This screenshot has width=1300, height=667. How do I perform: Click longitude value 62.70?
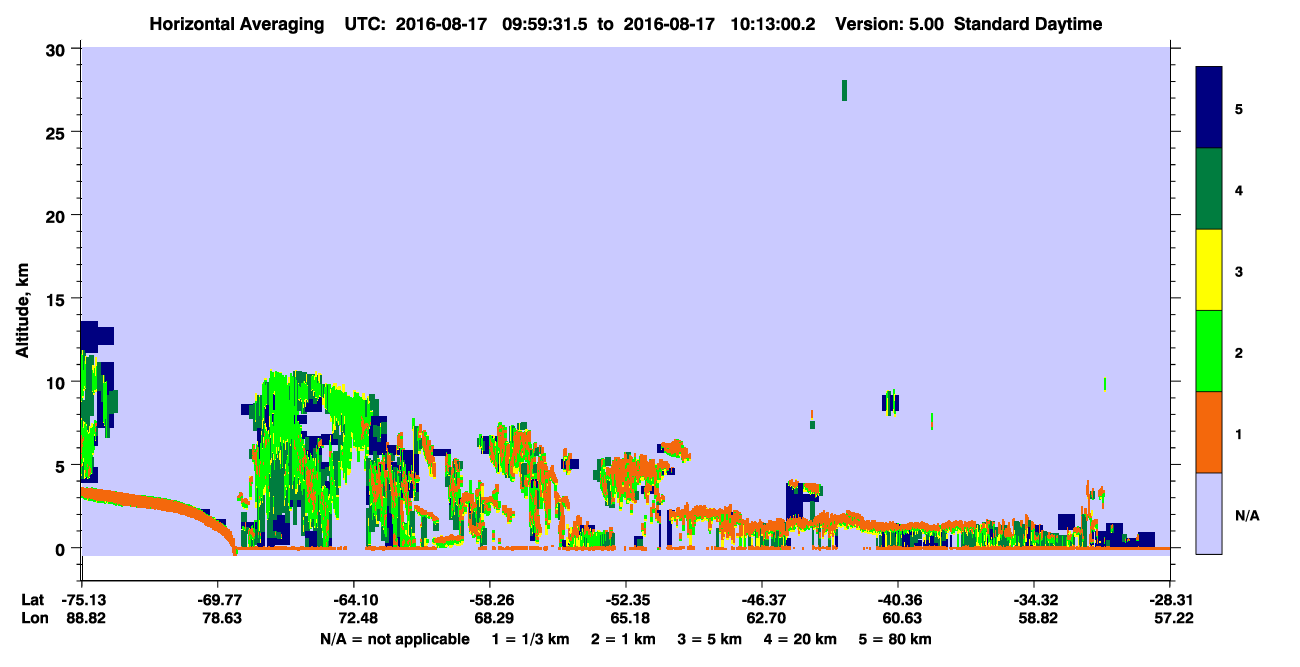point(764,618)
